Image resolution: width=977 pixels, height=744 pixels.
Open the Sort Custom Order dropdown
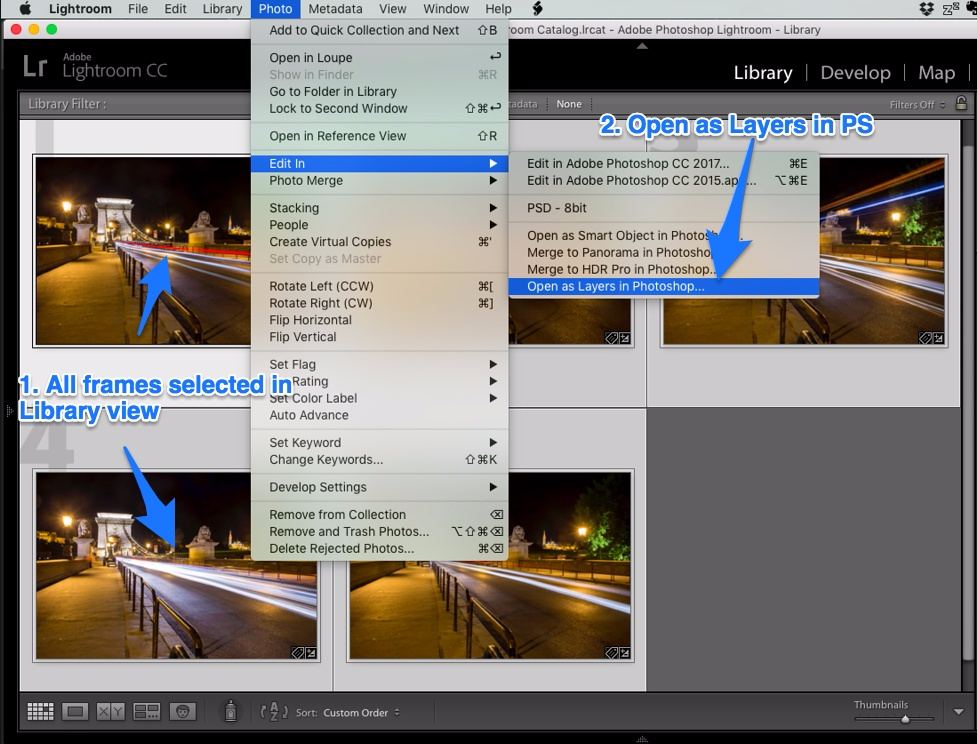point(361,712)
